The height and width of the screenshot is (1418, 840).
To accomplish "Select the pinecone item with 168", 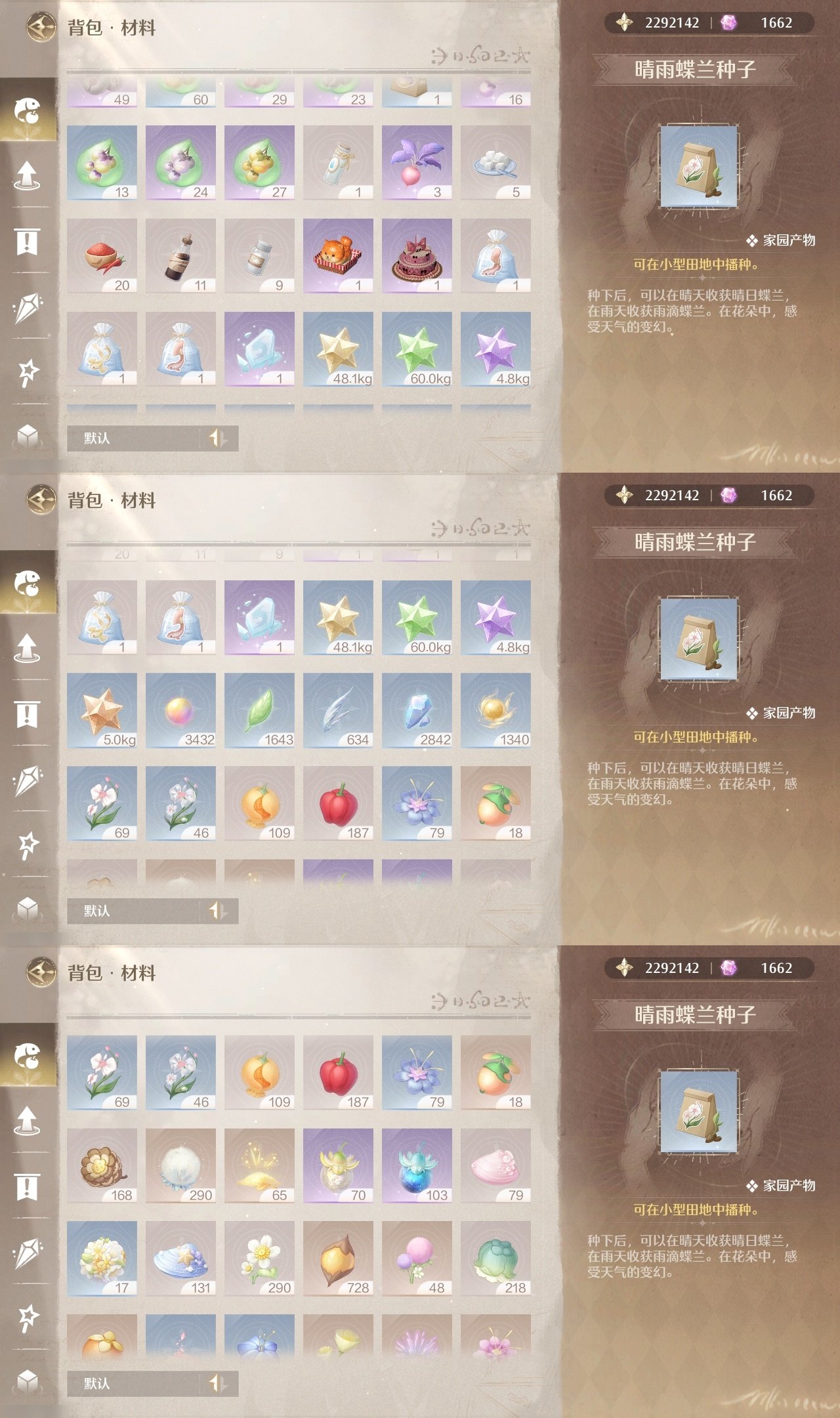I will coord(102,1166).
